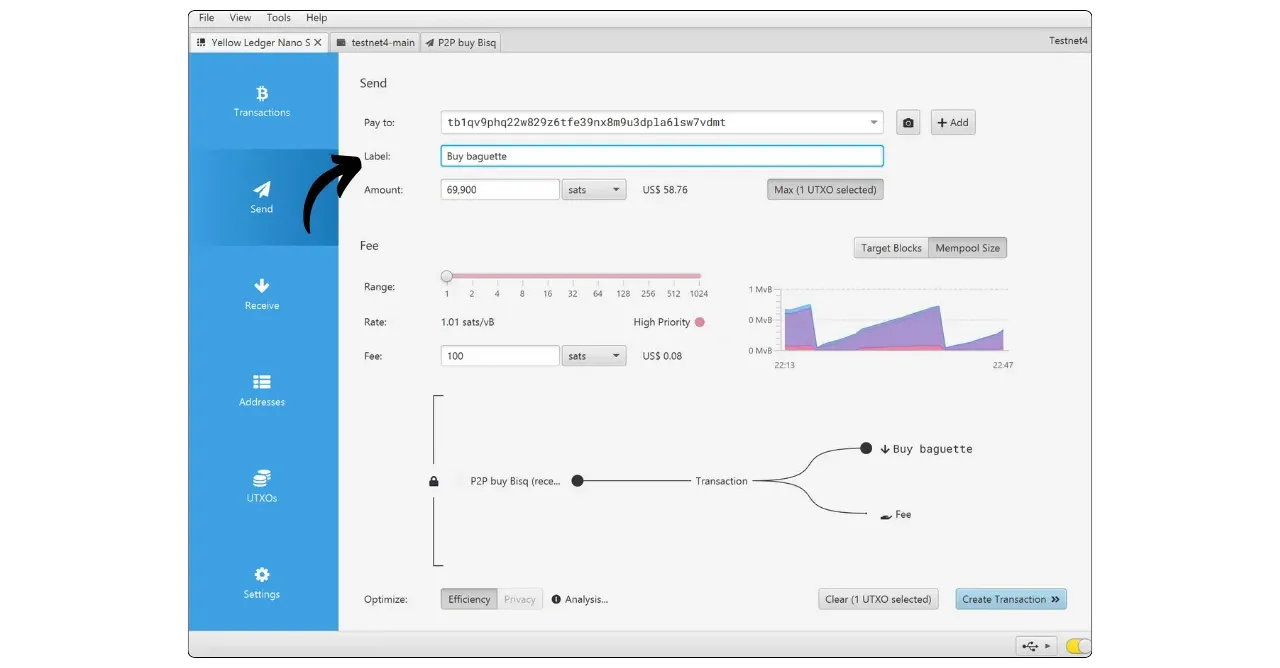Open the UTXOs coins icon
The image size is (1280, 668).
coord(262,478)
